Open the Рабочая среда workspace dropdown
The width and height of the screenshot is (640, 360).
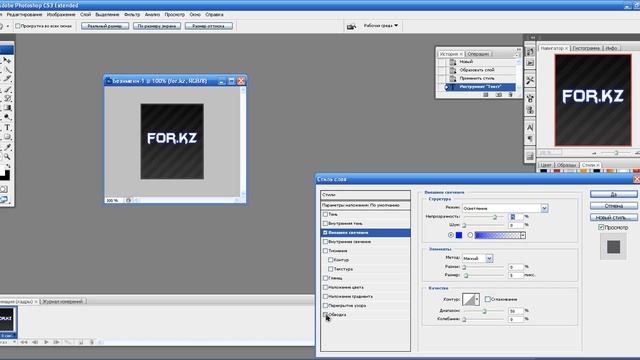[x=380, y=25]
